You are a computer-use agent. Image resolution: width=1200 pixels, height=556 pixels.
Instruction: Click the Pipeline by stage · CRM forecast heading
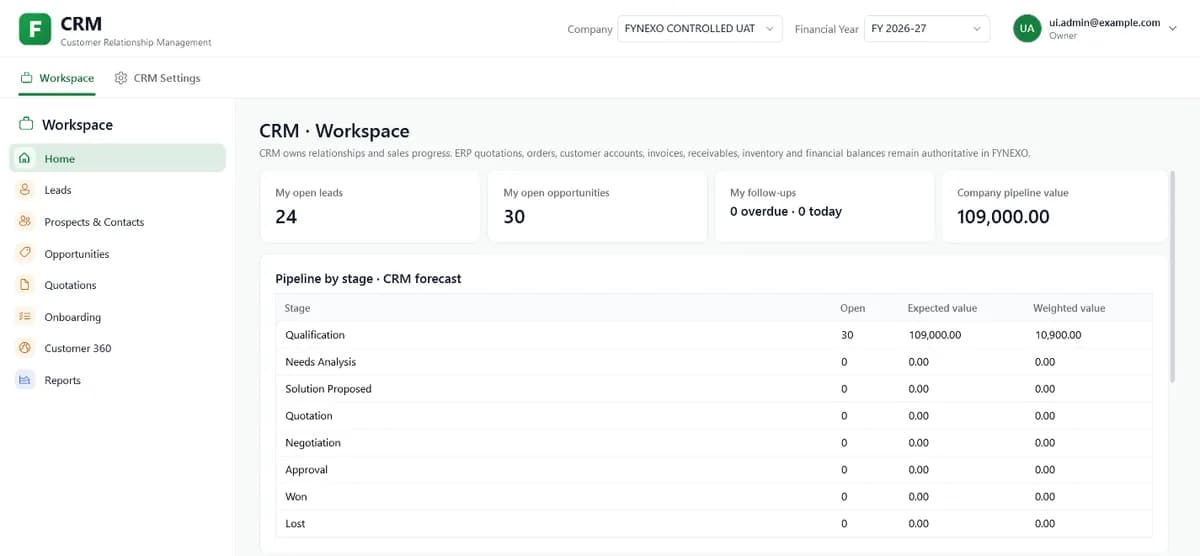pos(368,279)
